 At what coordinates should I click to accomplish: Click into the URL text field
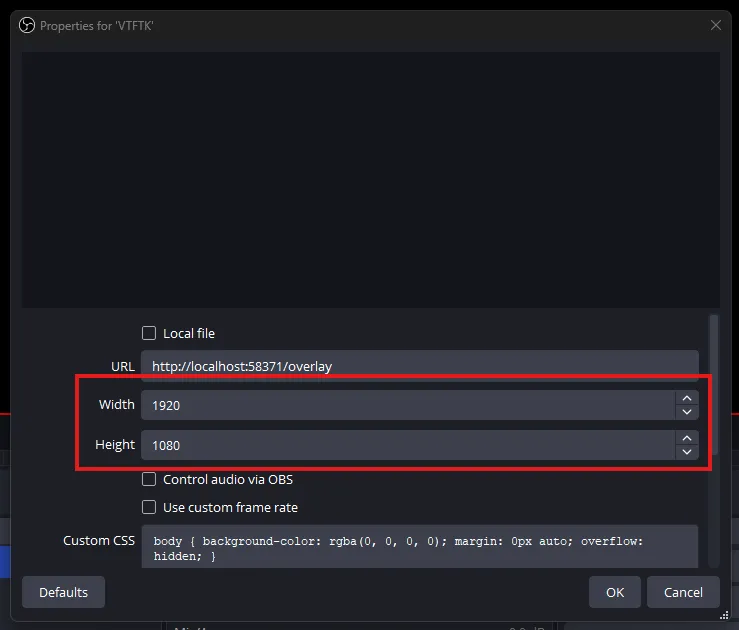click(418, 366)
